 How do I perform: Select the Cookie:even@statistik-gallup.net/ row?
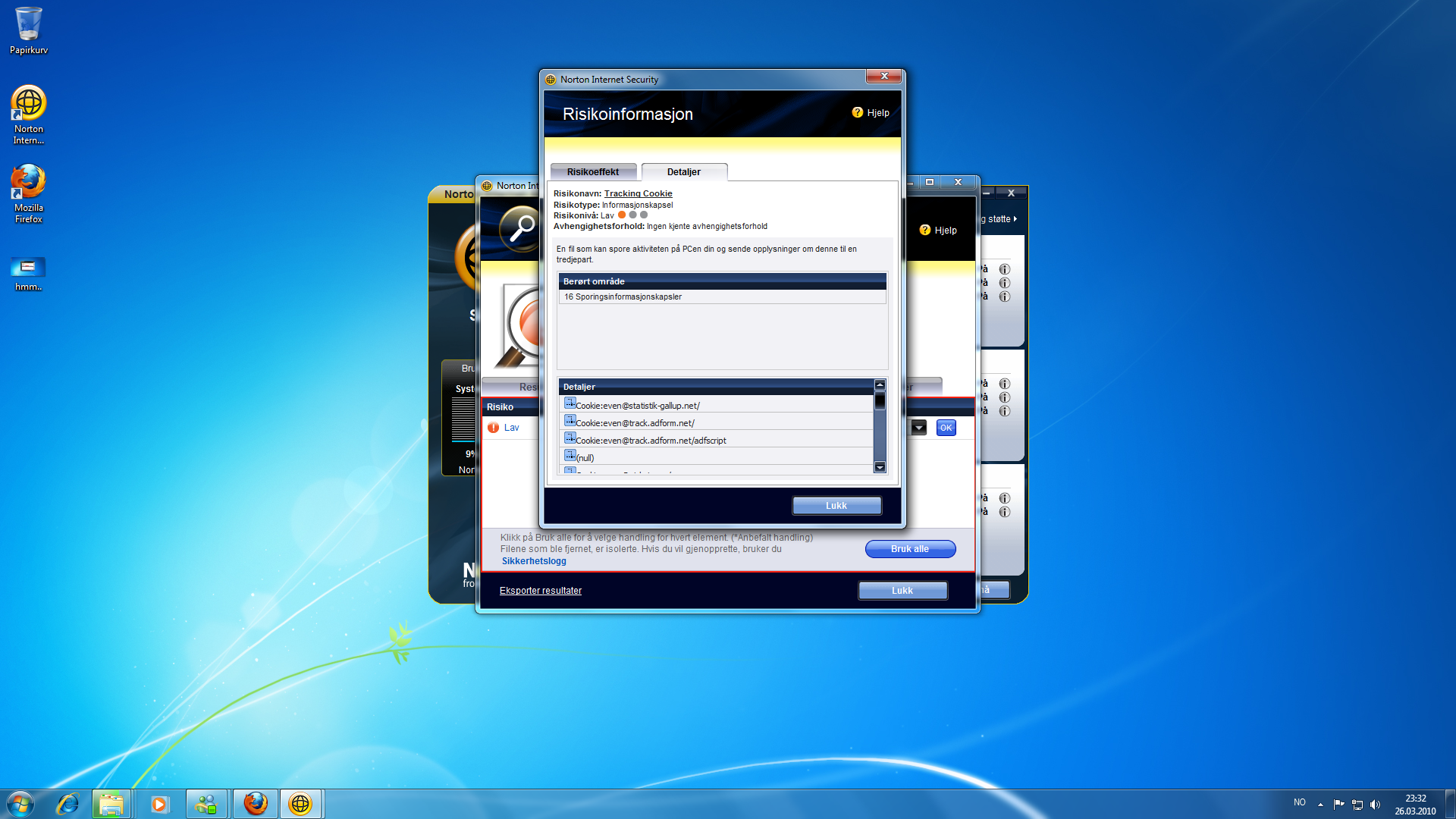717,405
